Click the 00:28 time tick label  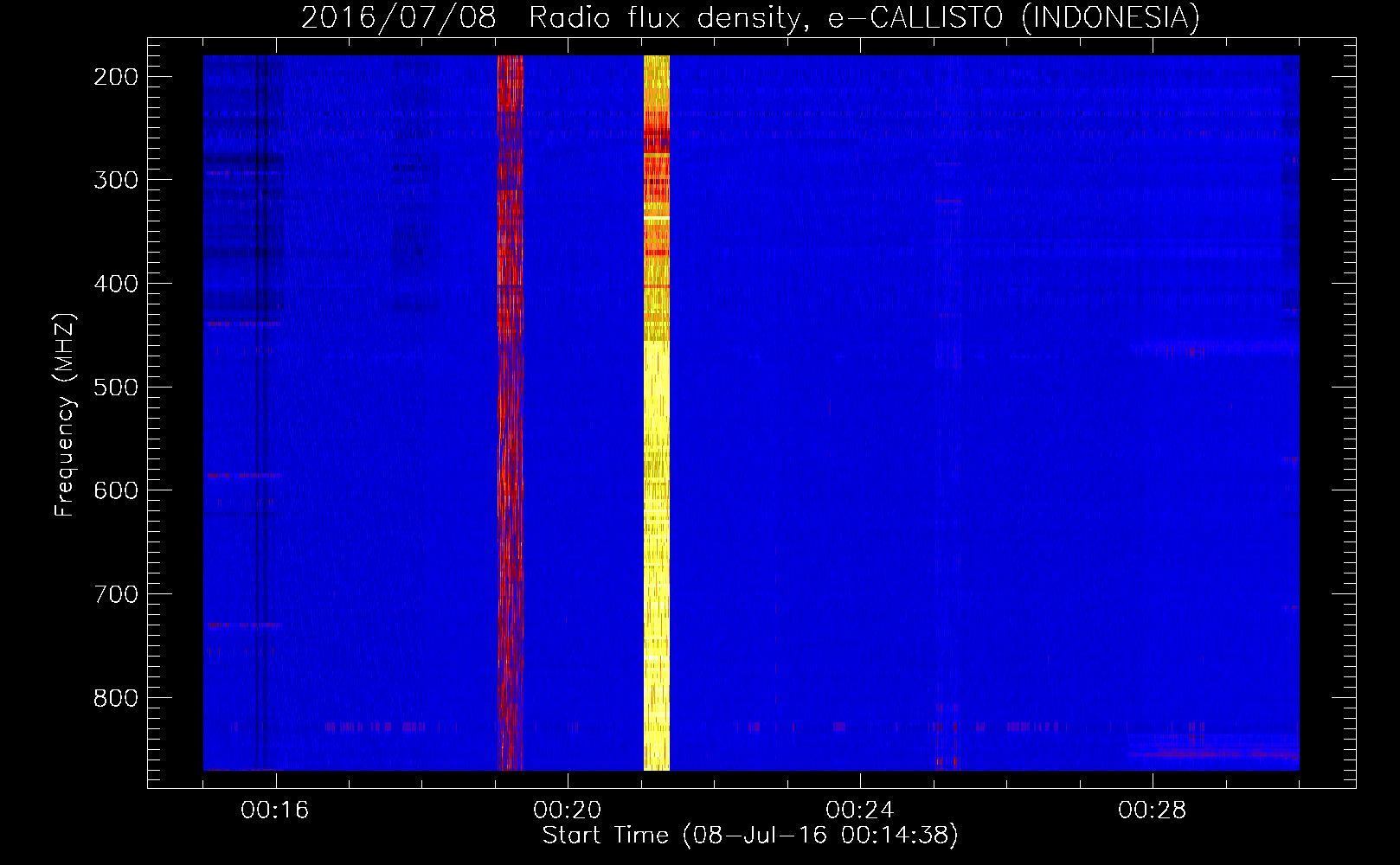pos(1153,810)
